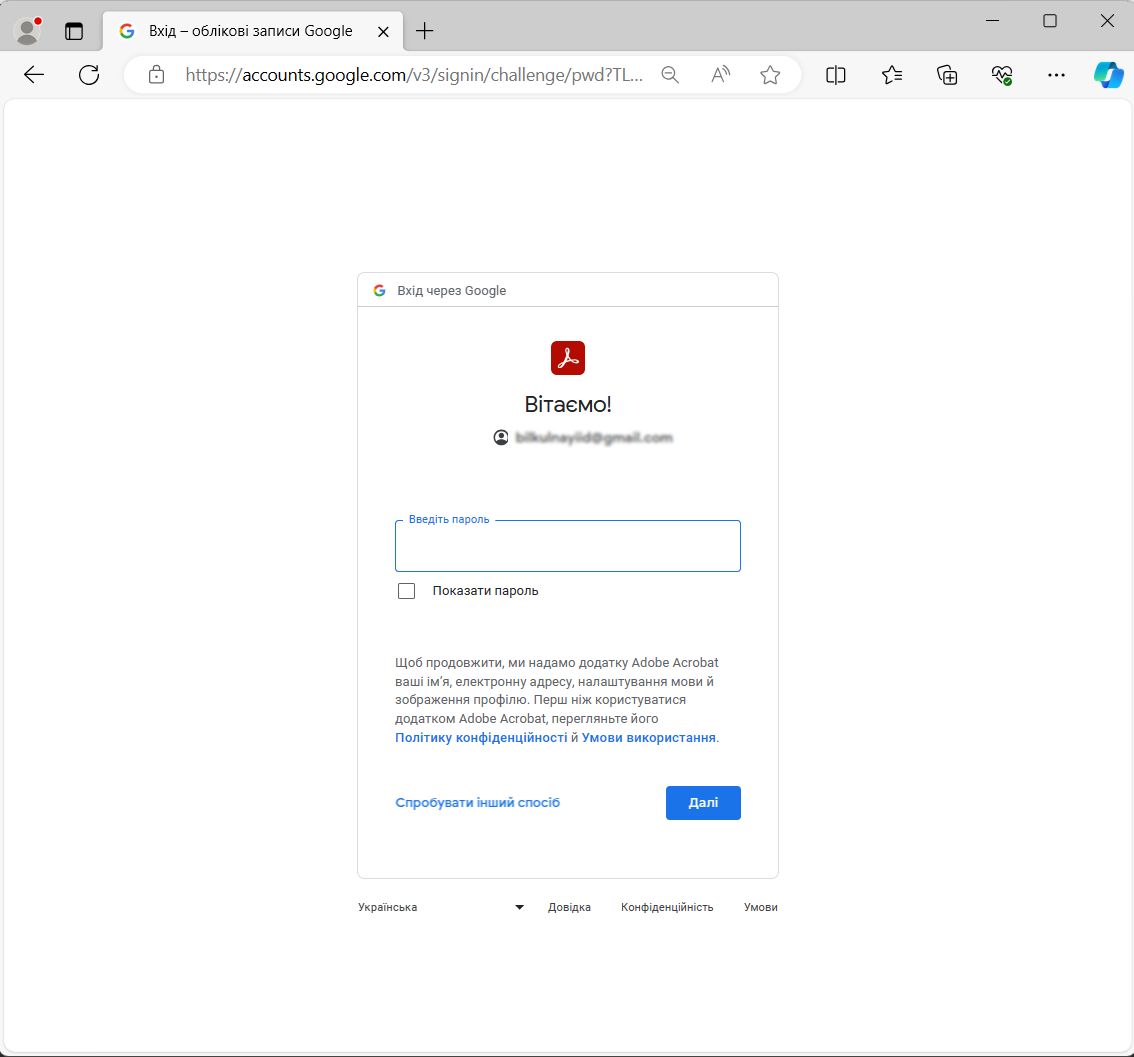Click the site security lock icon
This screenshot has height=1057, width=1134.
click(156, 74)
